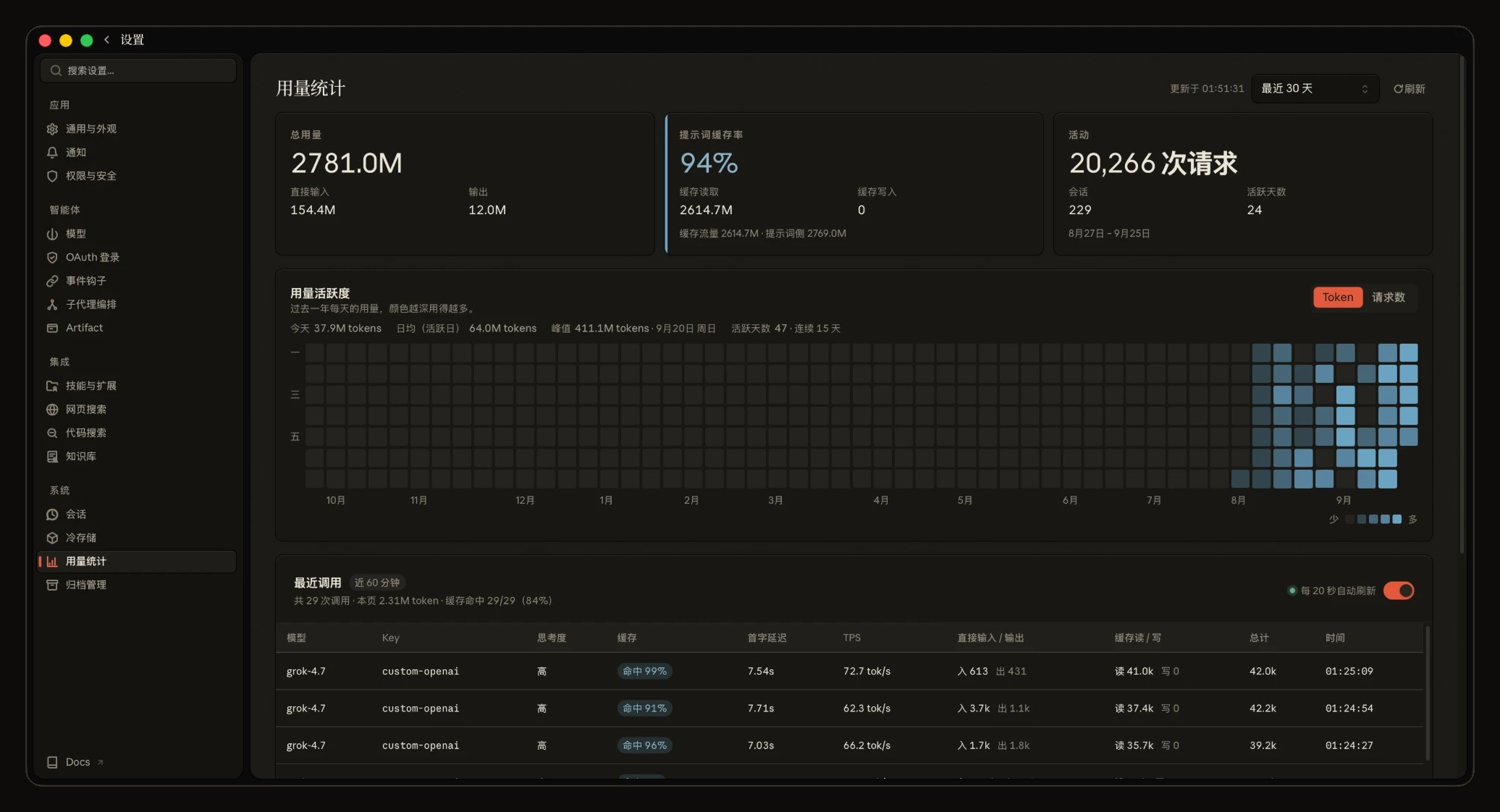Viewport: 1500px width, 812px height.
Task: Click the brightest legend swatch next to 多
Action: click(x=1396, y=519)
